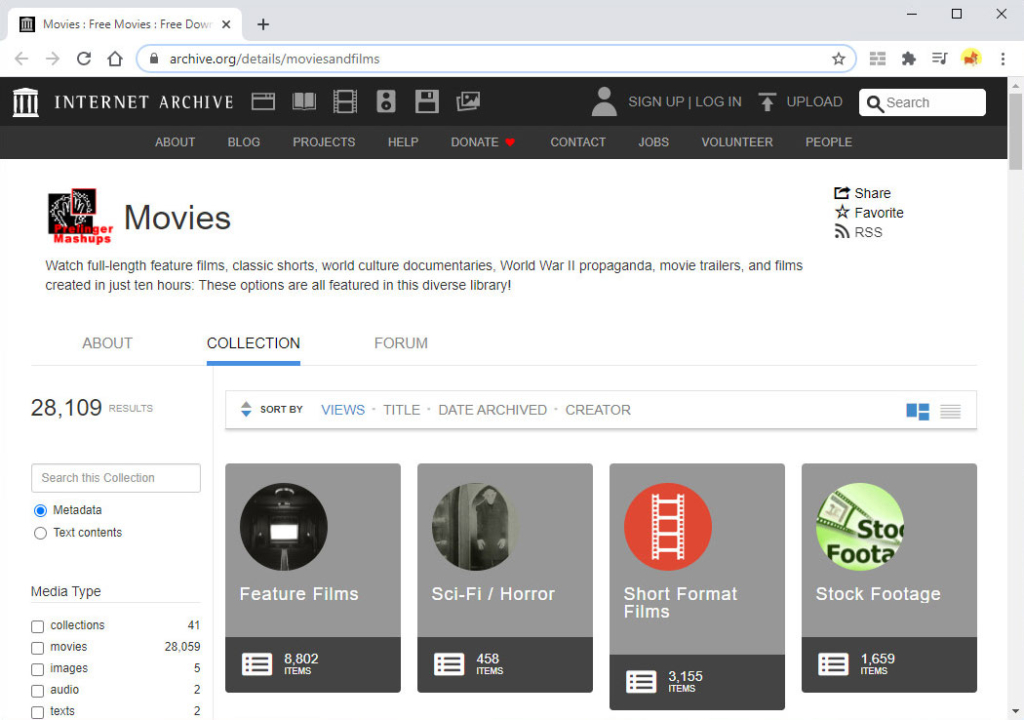The image size is (1024, 720).
Task: Open BLOG in the navigation menu
Action: point(244,142)
